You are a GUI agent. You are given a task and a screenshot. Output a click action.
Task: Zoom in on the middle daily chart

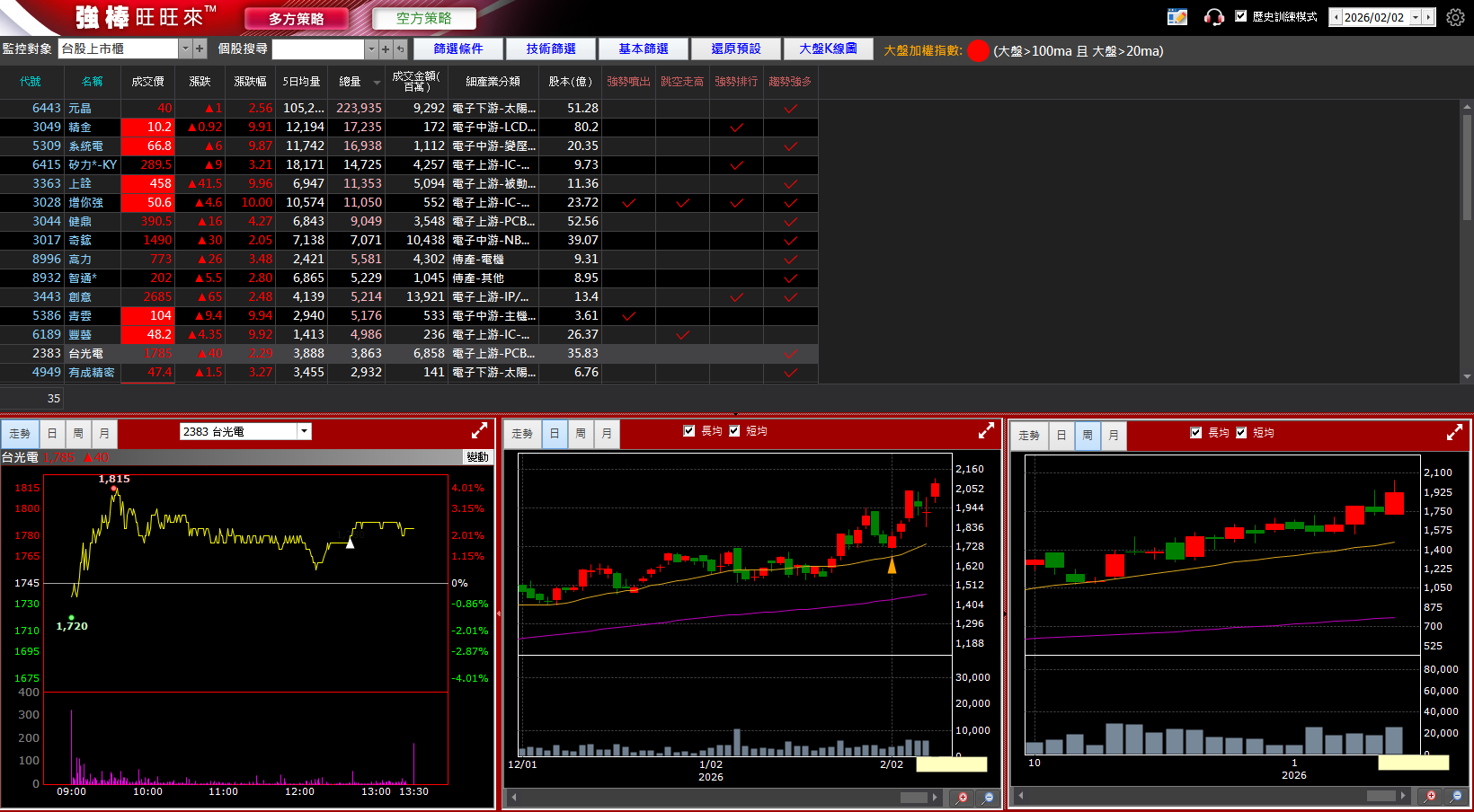(963, 798)
